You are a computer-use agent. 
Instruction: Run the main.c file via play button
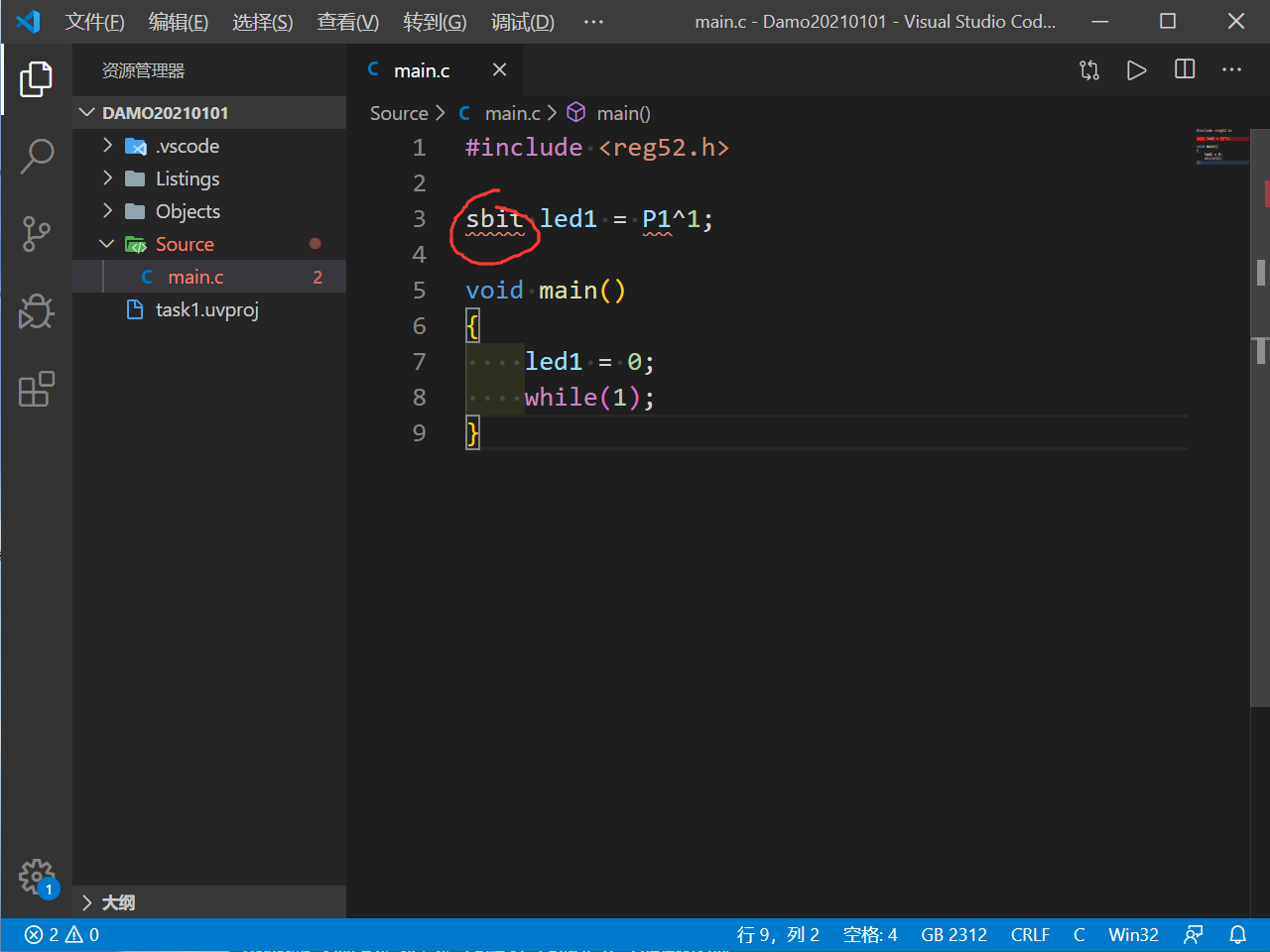(1136, 69)
